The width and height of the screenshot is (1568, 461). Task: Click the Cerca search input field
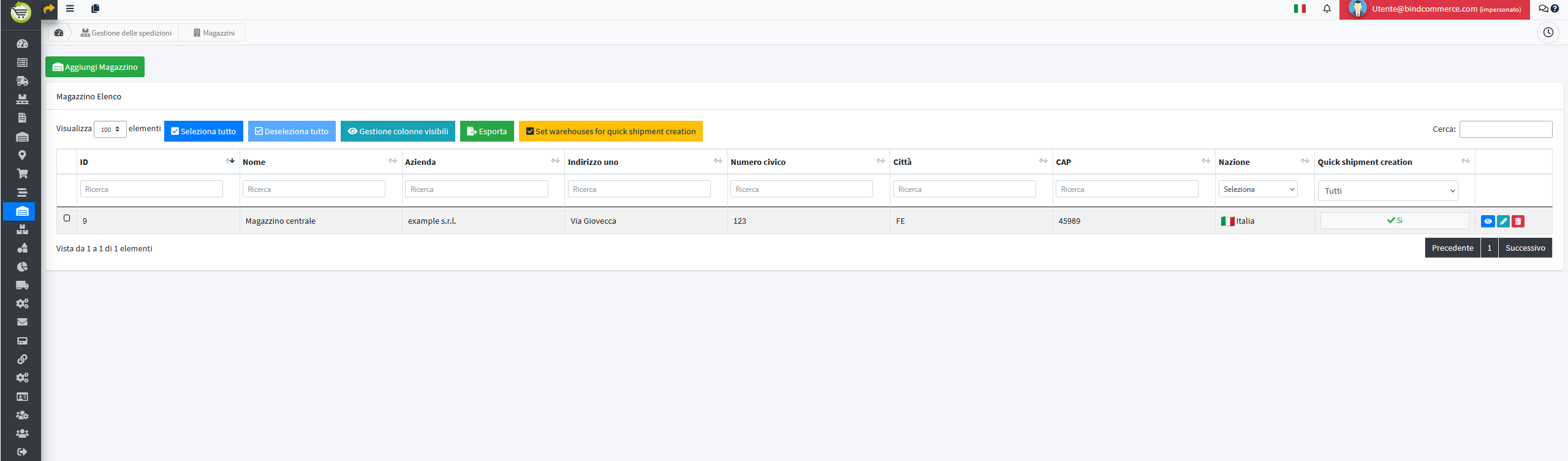pyautogui.click(x=1505, y=129)
